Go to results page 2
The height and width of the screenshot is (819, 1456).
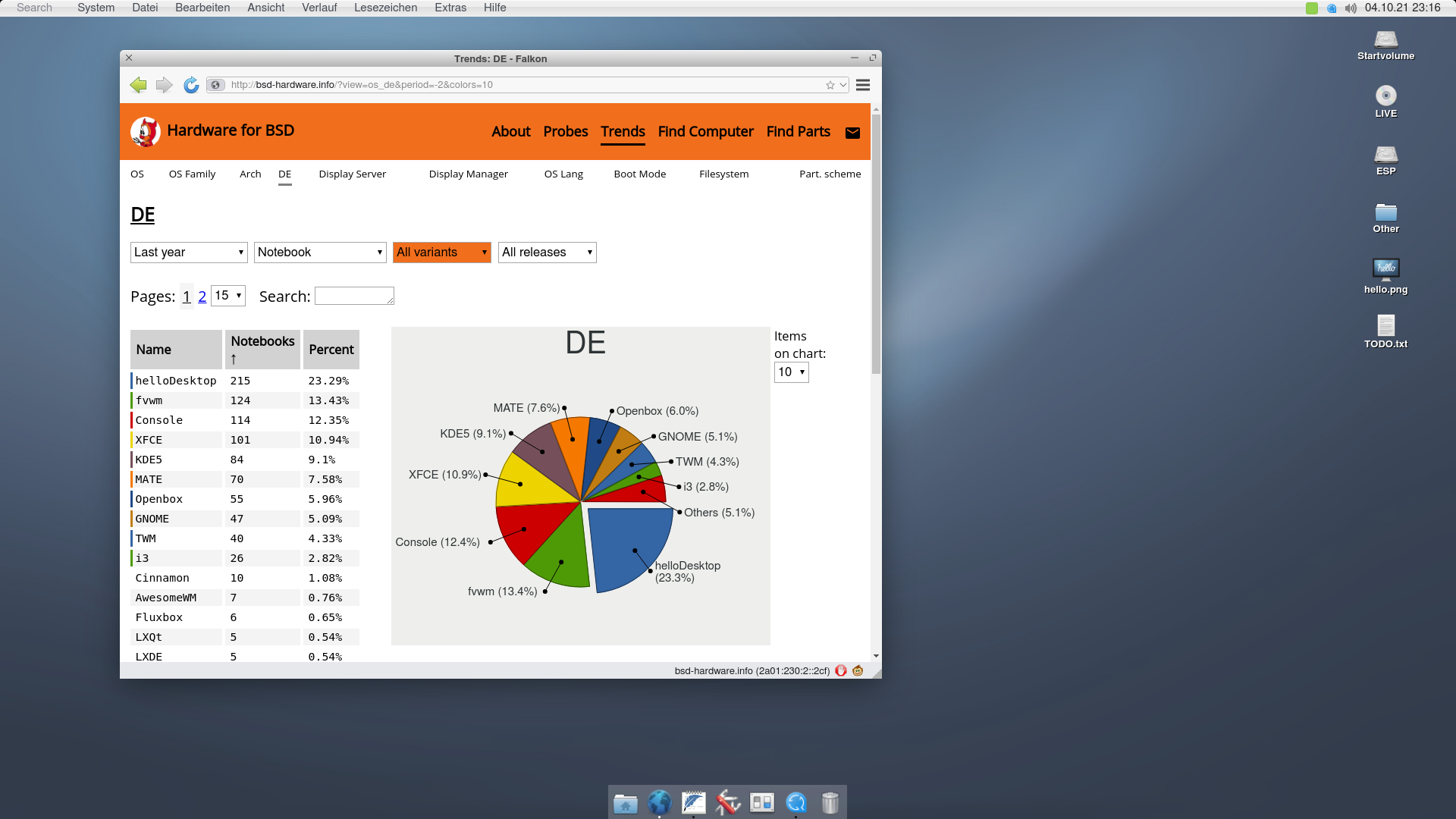[202, 297]
